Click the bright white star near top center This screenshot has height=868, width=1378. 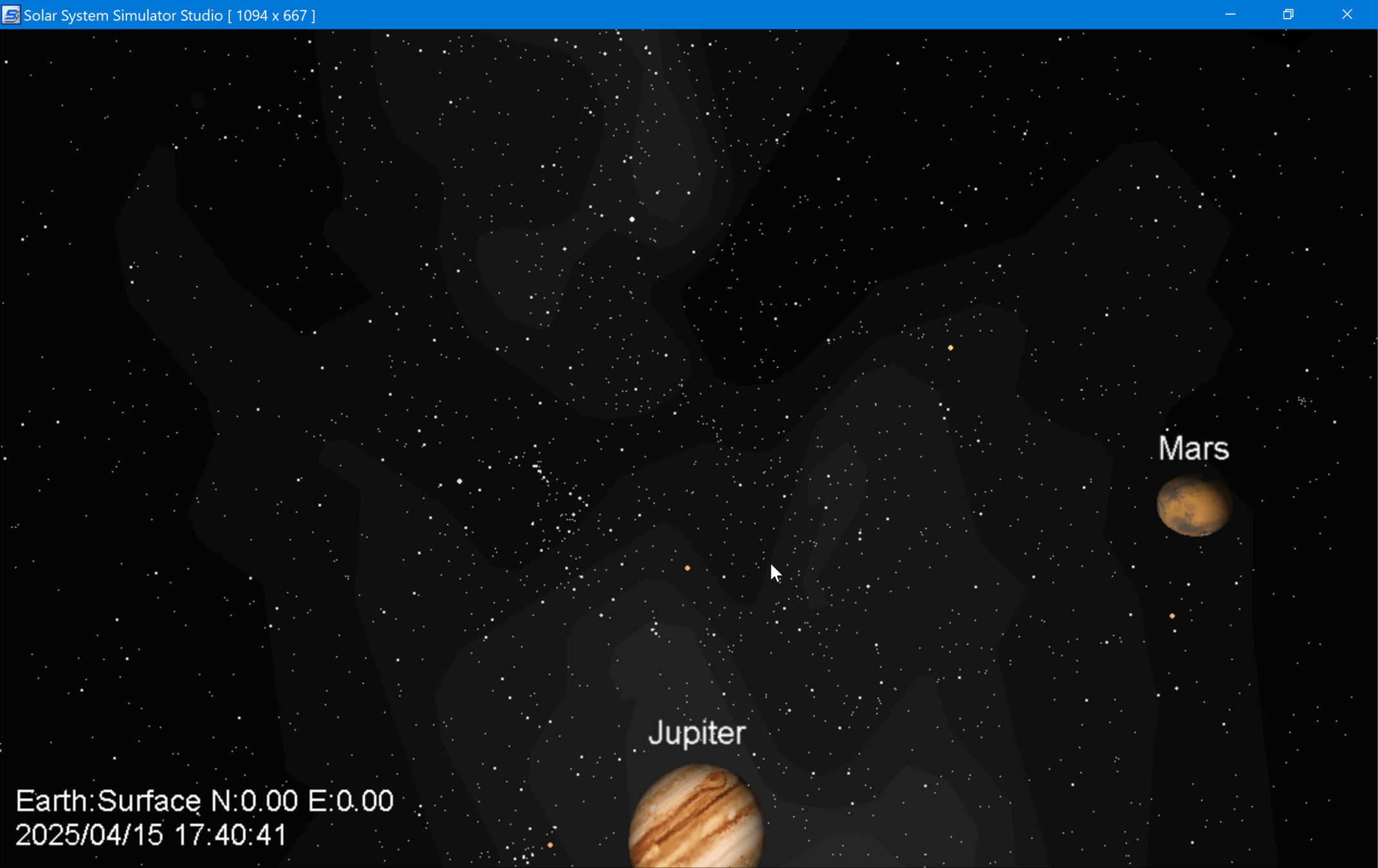click(x=632, y=219)
